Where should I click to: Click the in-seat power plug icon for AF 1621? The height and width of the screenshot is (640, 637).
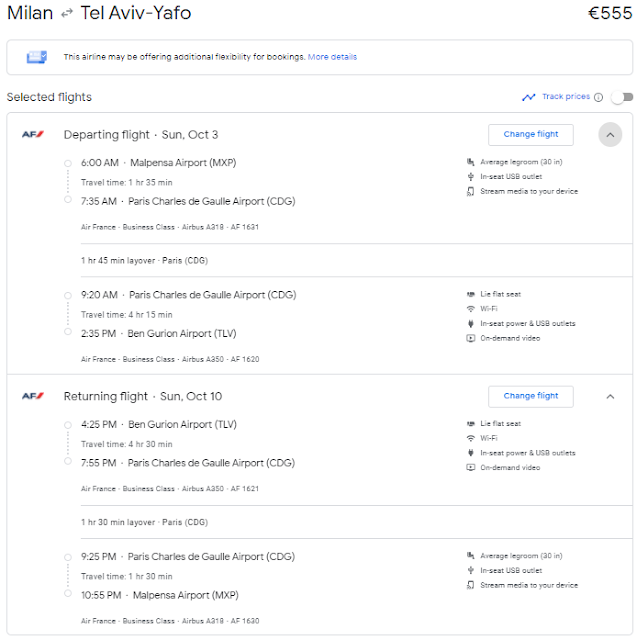click(471, 453)
